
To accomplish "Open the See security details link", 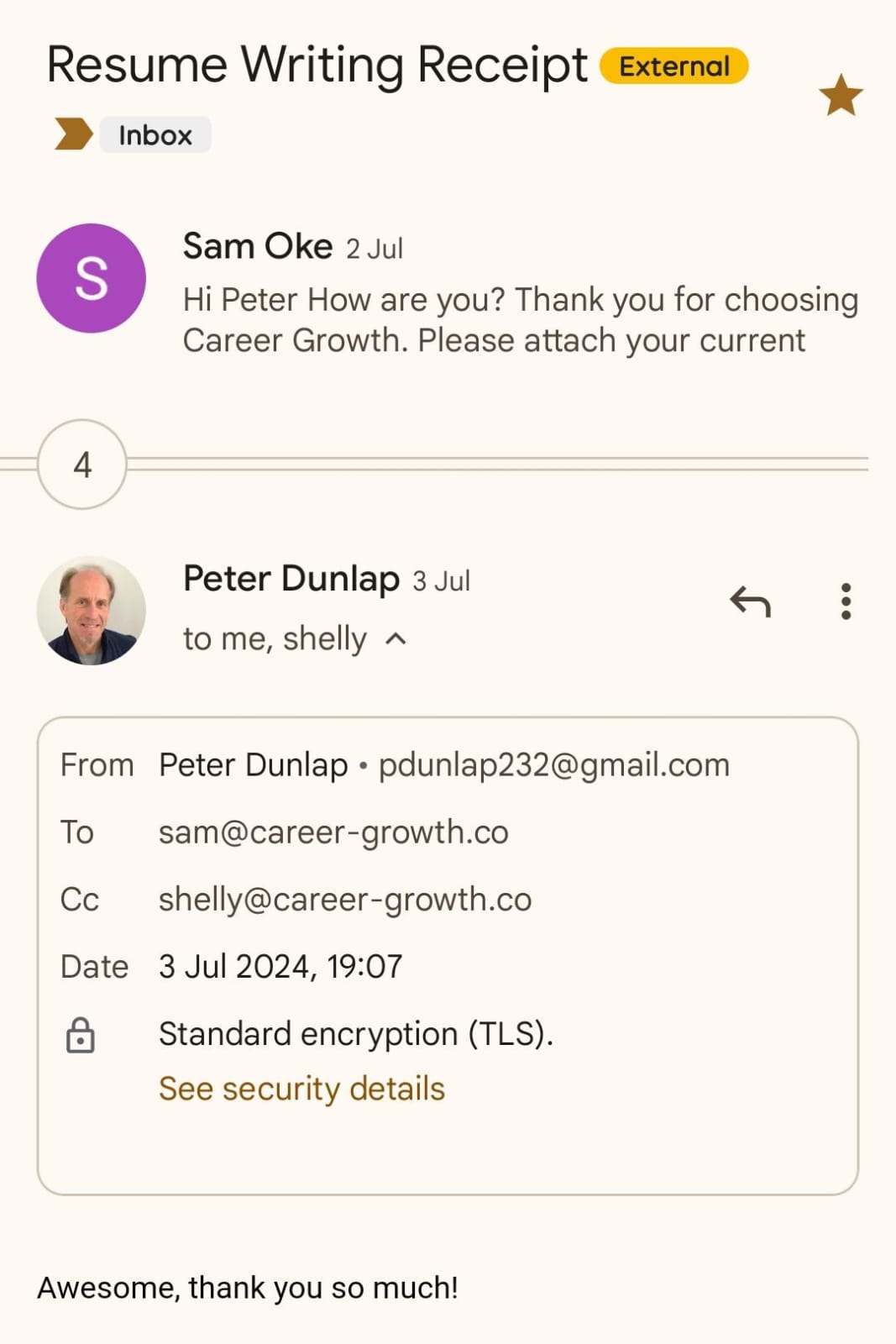I will pos(301,1089).
